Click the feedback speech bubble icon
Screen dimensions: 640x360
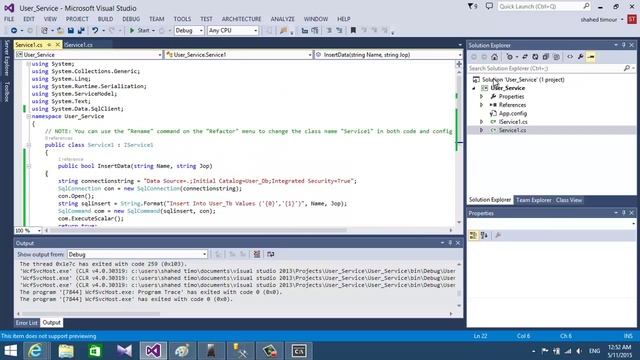click(x=489, y=7)
